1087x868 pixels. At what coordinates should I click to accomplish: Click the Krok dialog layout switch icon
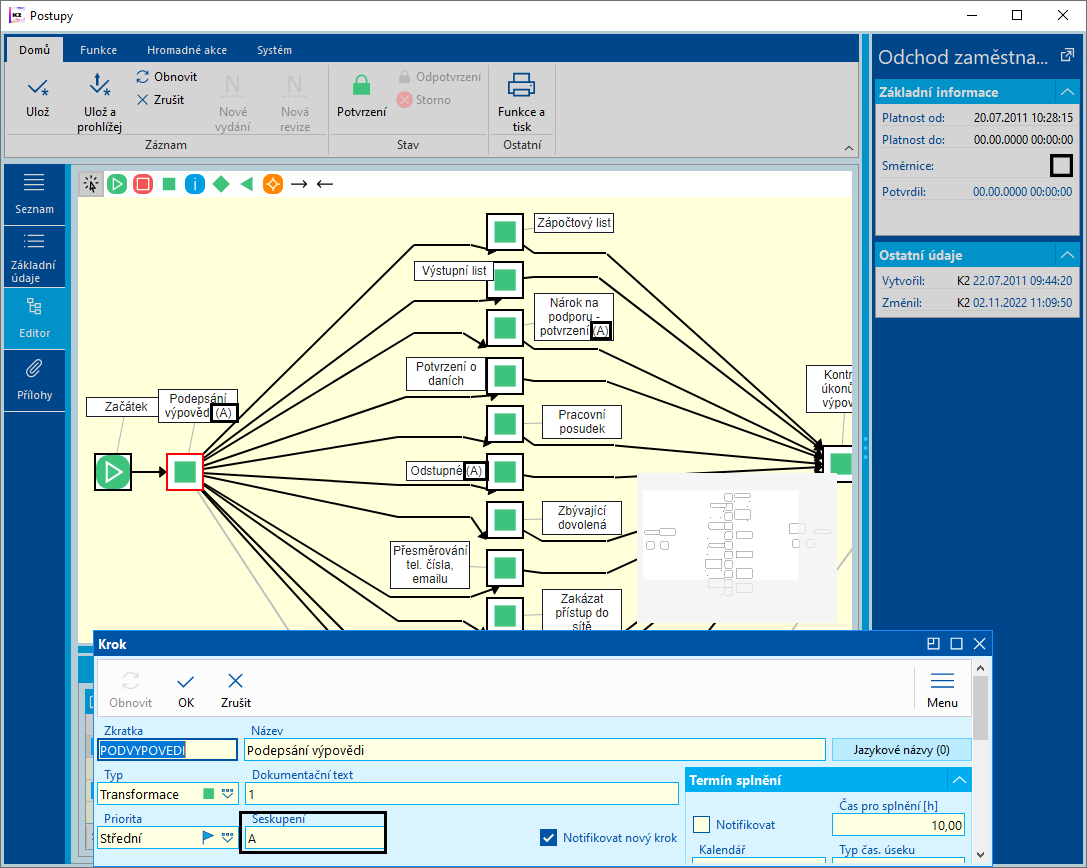coord(933,643)
